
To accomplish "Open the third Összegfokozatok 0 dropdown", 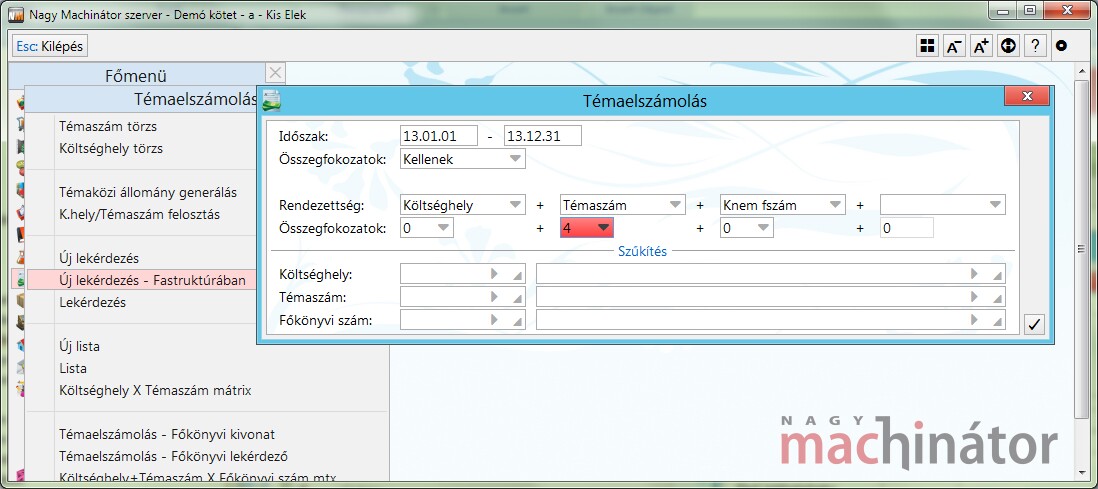I will click(746, 228).
